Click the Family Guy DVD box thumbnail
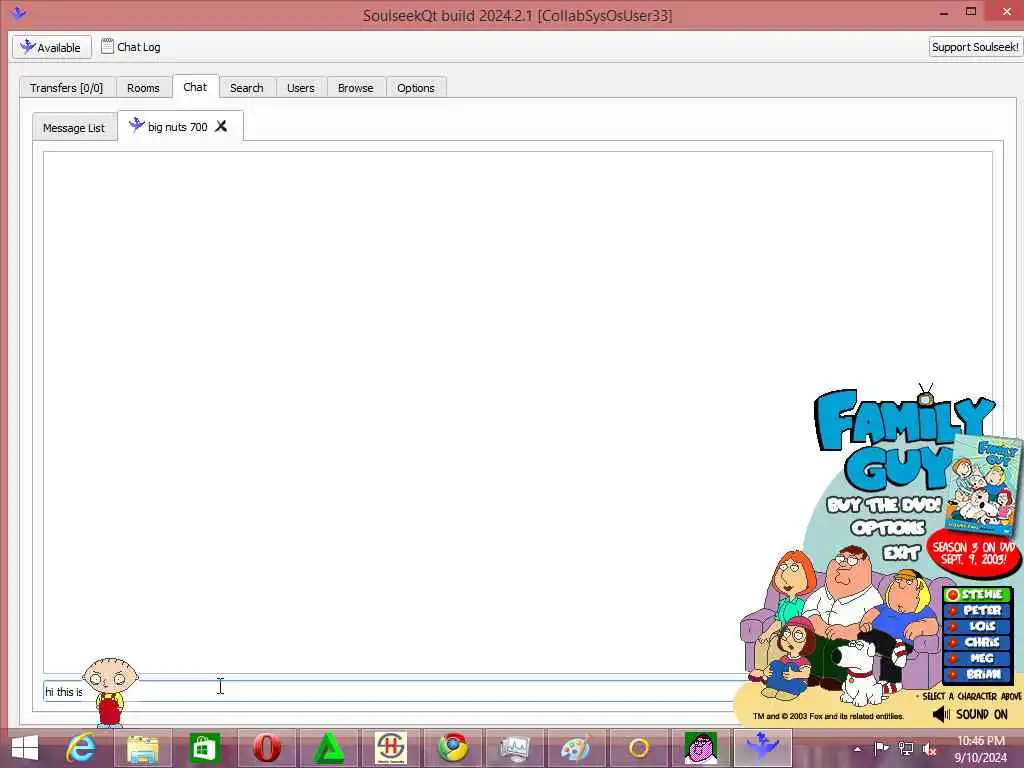This screenshot has height=768, width=1024. [984, 486]
